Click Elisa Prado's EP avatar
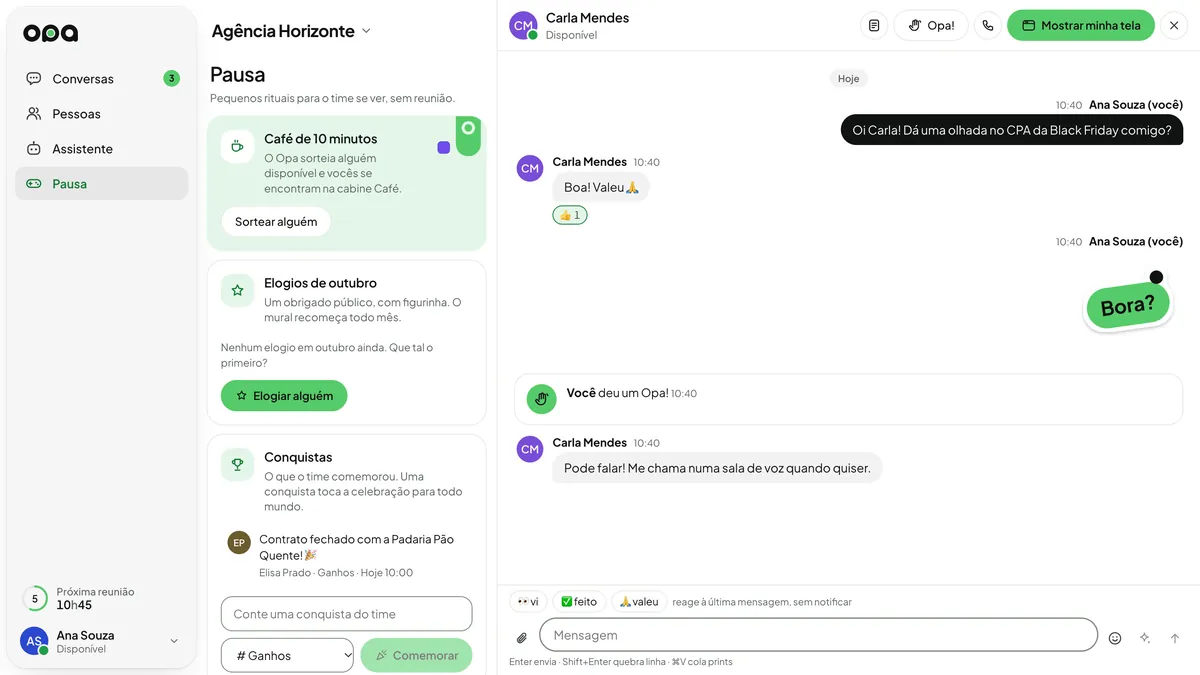 point(239,543)
